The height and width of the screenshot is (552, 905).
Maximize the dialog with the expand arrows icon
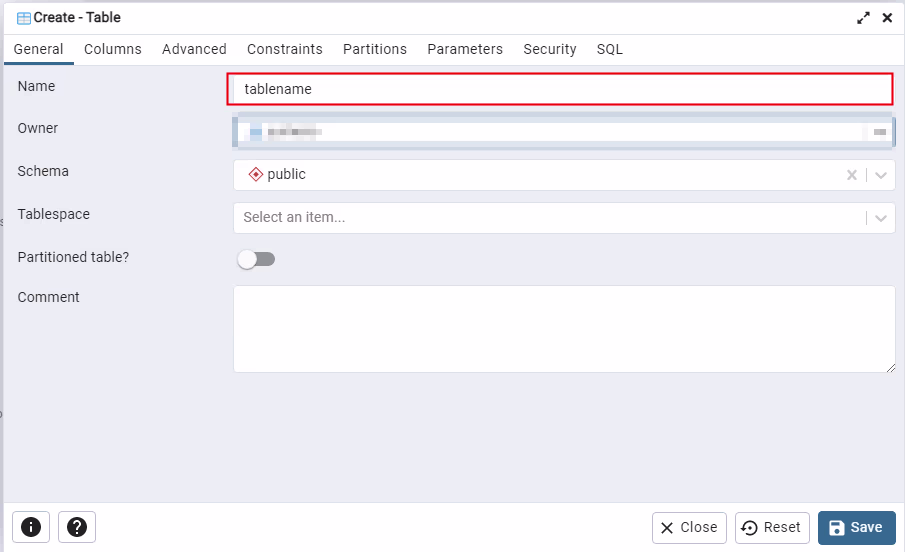pyautogui.click(x=863, y=18)
